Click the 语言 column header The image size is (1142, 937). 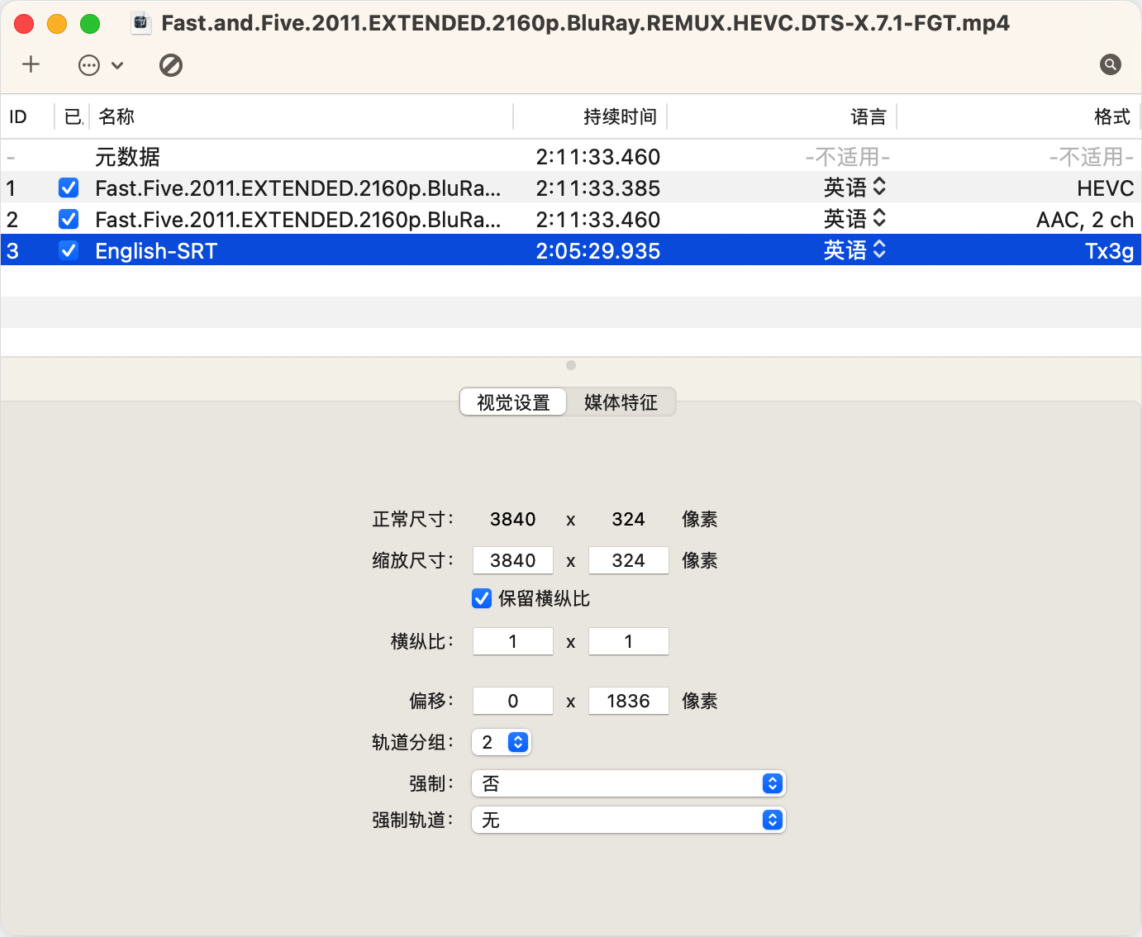click(x=781, y=116)
